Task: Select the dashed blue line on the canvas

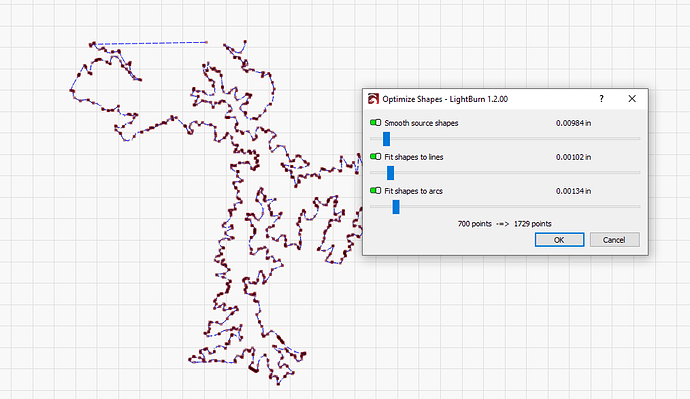Action: coord(151,43)
